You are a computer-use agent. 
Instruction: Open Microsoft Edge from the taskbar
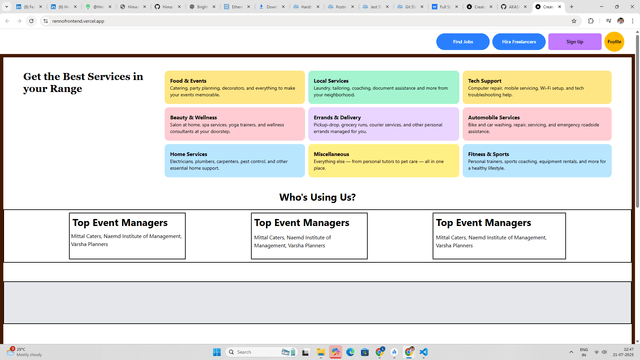(350, 352)
